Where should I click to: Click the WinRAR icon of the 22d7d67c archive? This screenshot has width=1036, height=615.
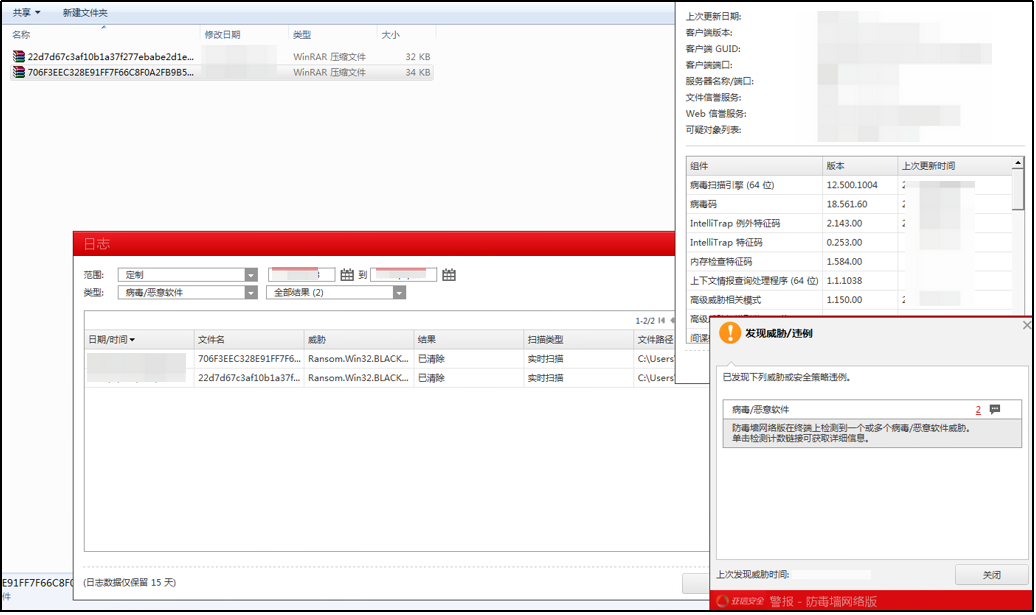(x=19, y=57)
